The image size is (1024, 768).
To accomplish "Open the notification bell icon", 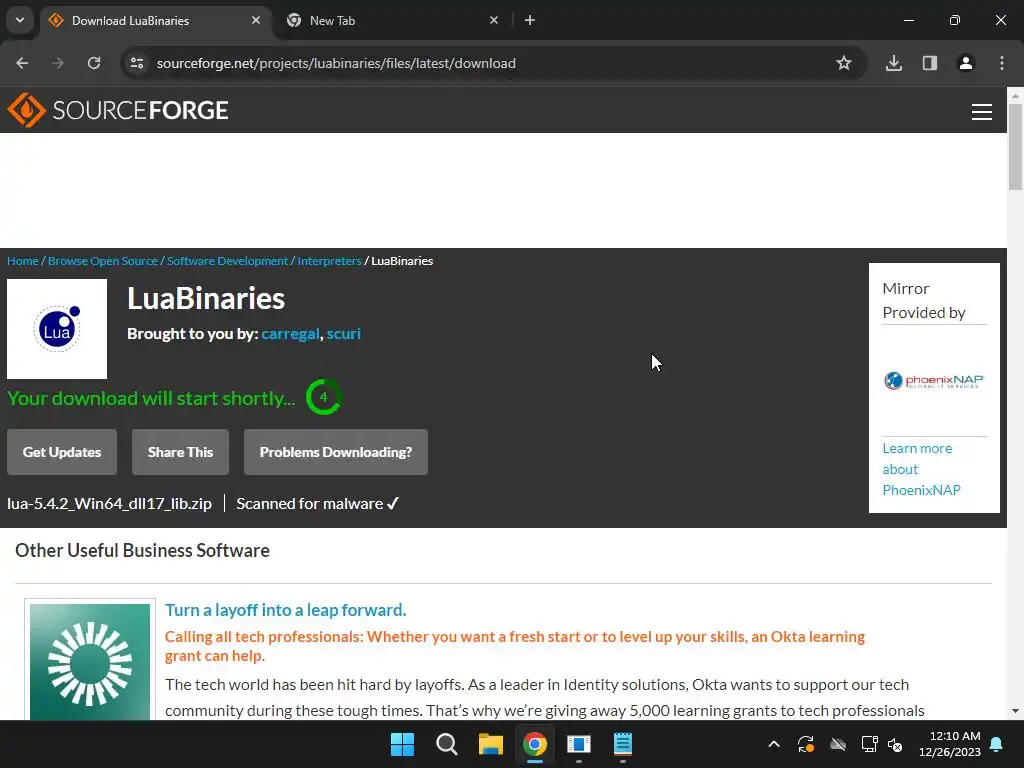I will (997, 744).
